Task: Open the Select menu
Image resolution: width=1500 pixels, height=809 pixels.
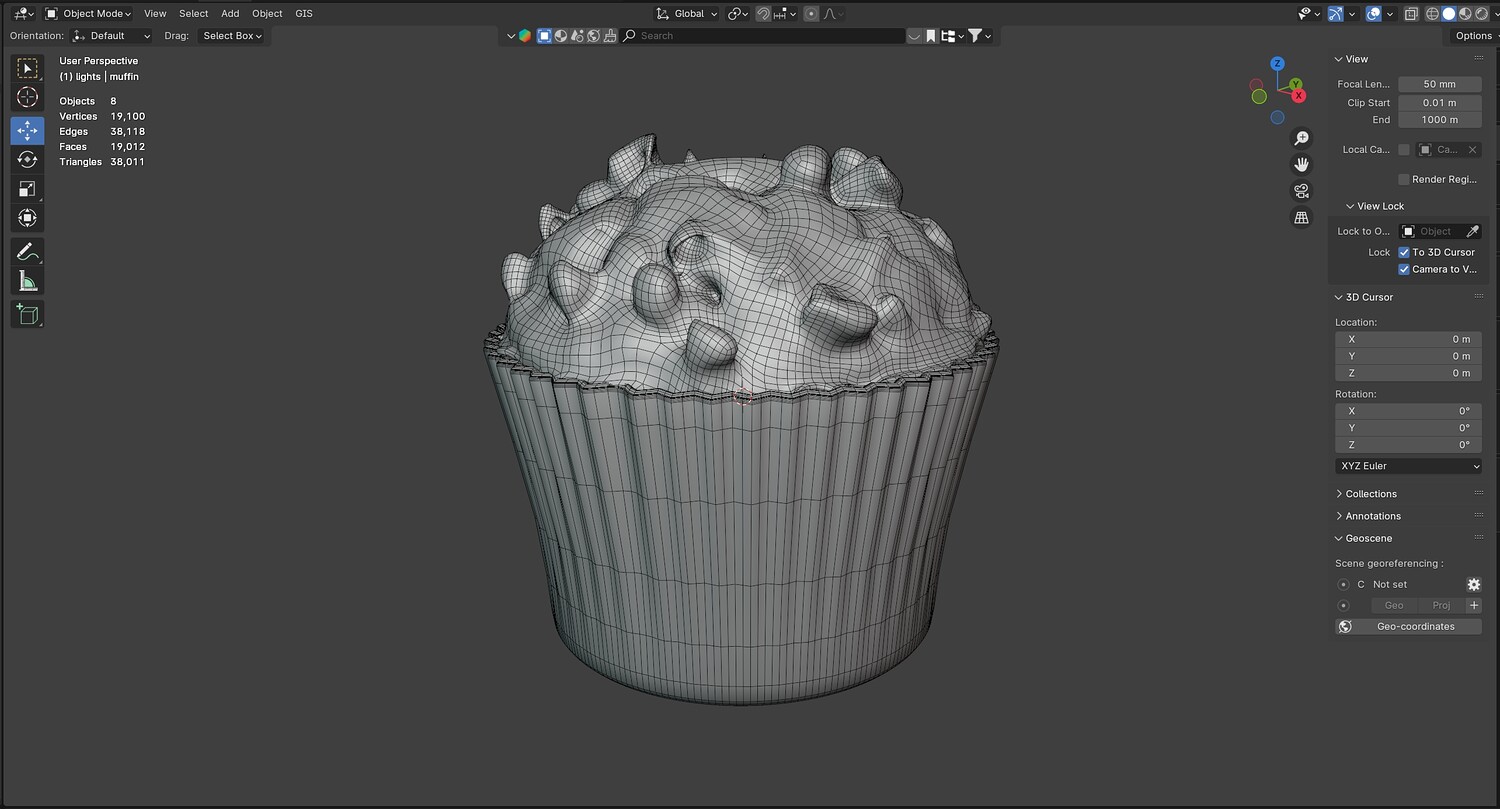Action: click(x=194, y=14)
